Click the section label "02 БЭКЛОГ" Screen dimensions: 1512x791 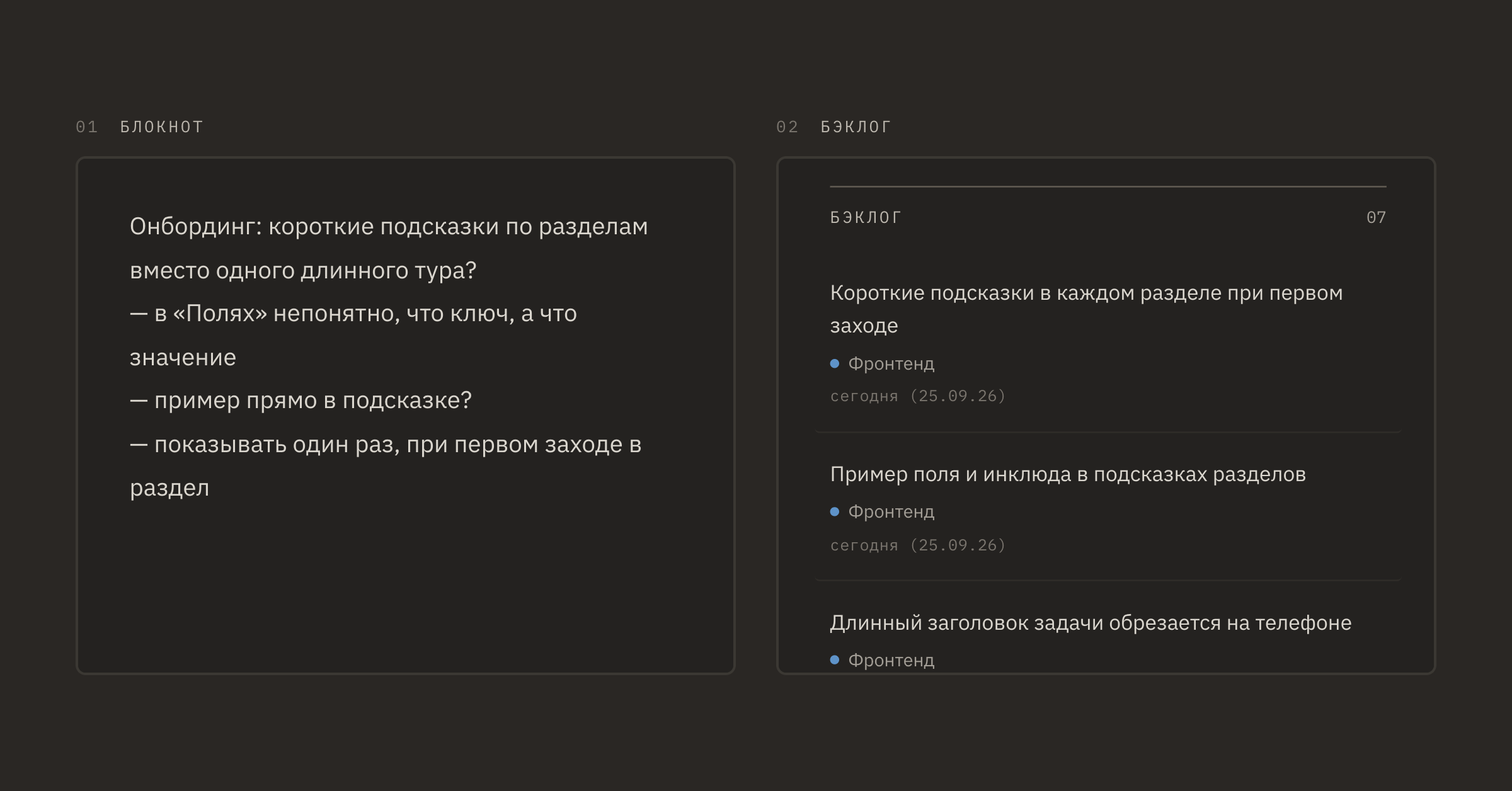(x=833, y=127)
